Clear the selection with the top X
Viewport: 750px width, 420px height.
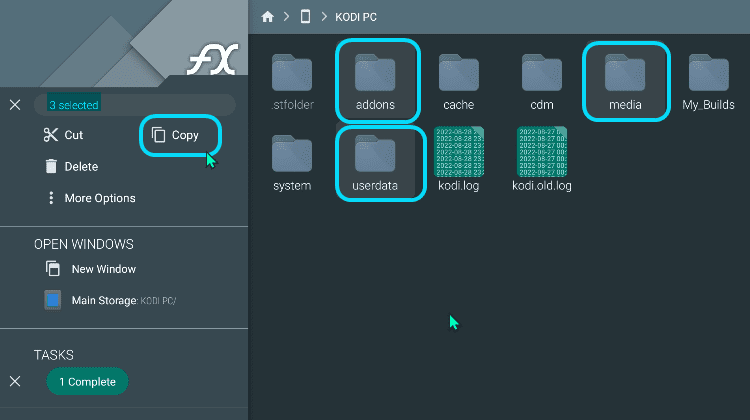[15, 105]
